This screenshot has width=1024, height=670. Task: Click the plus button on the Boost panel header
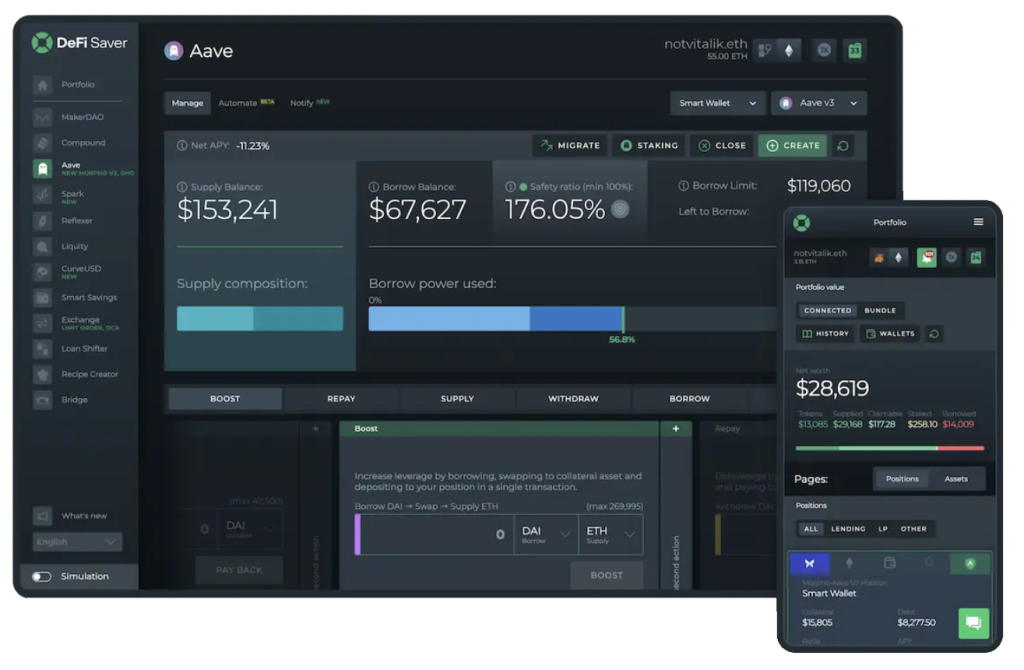(676, 429)
